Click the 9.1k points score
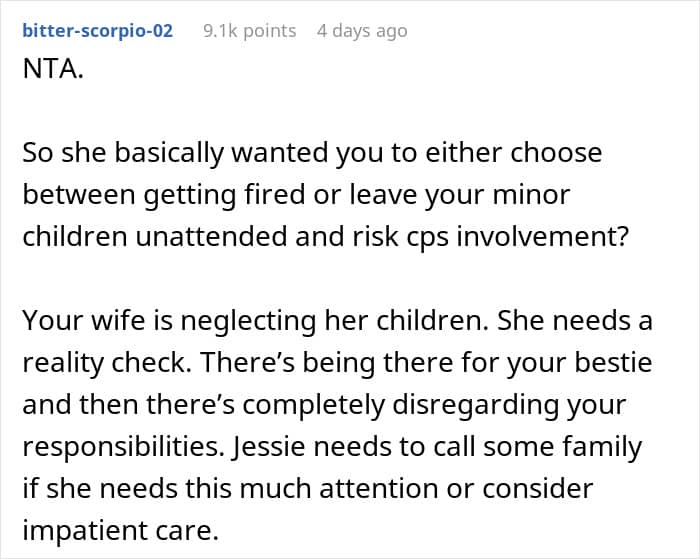Screen dimensions: 700x559 pyautogui.click(x=249, y=31)
